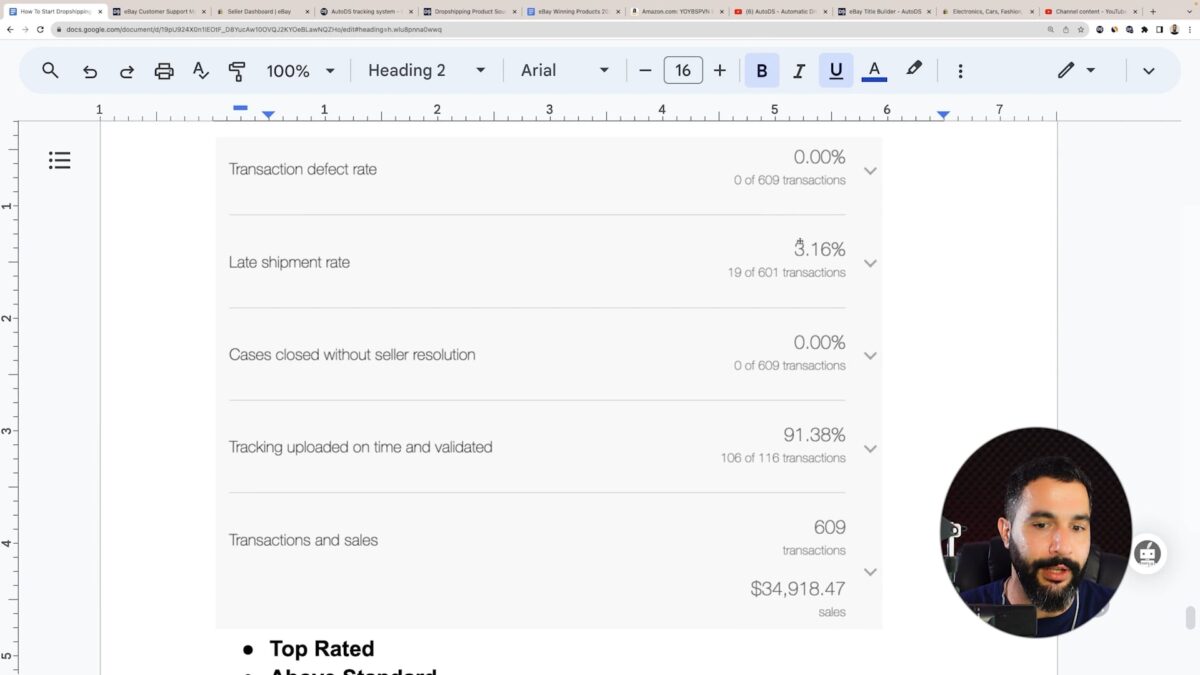Collapse the toolbar with the chevron
Image resolution: width=1200 pixels, height=675 pixels.
(x=1148, y=71)
